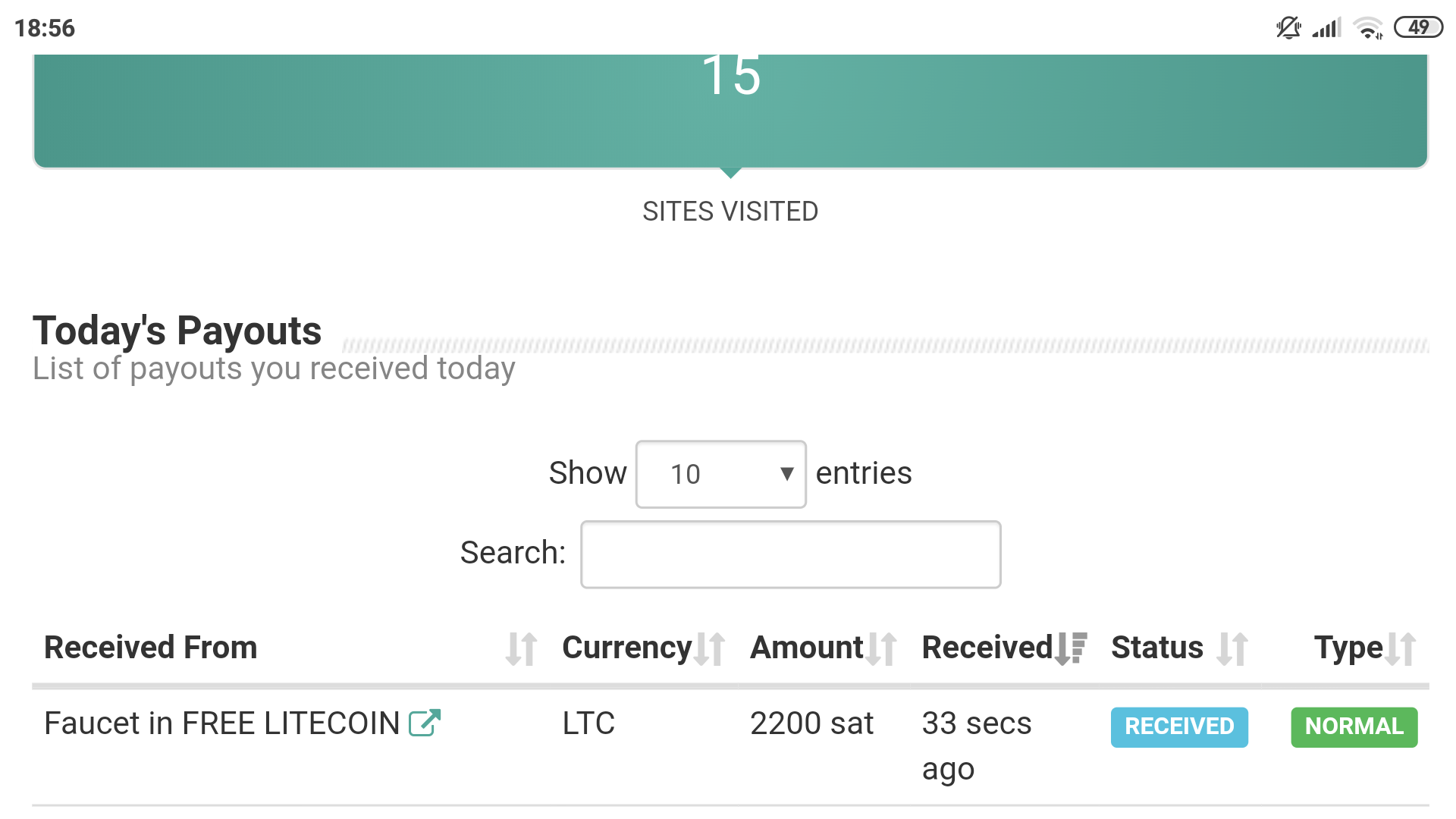Click the Received From sort arrows icon

pos(522,649)
